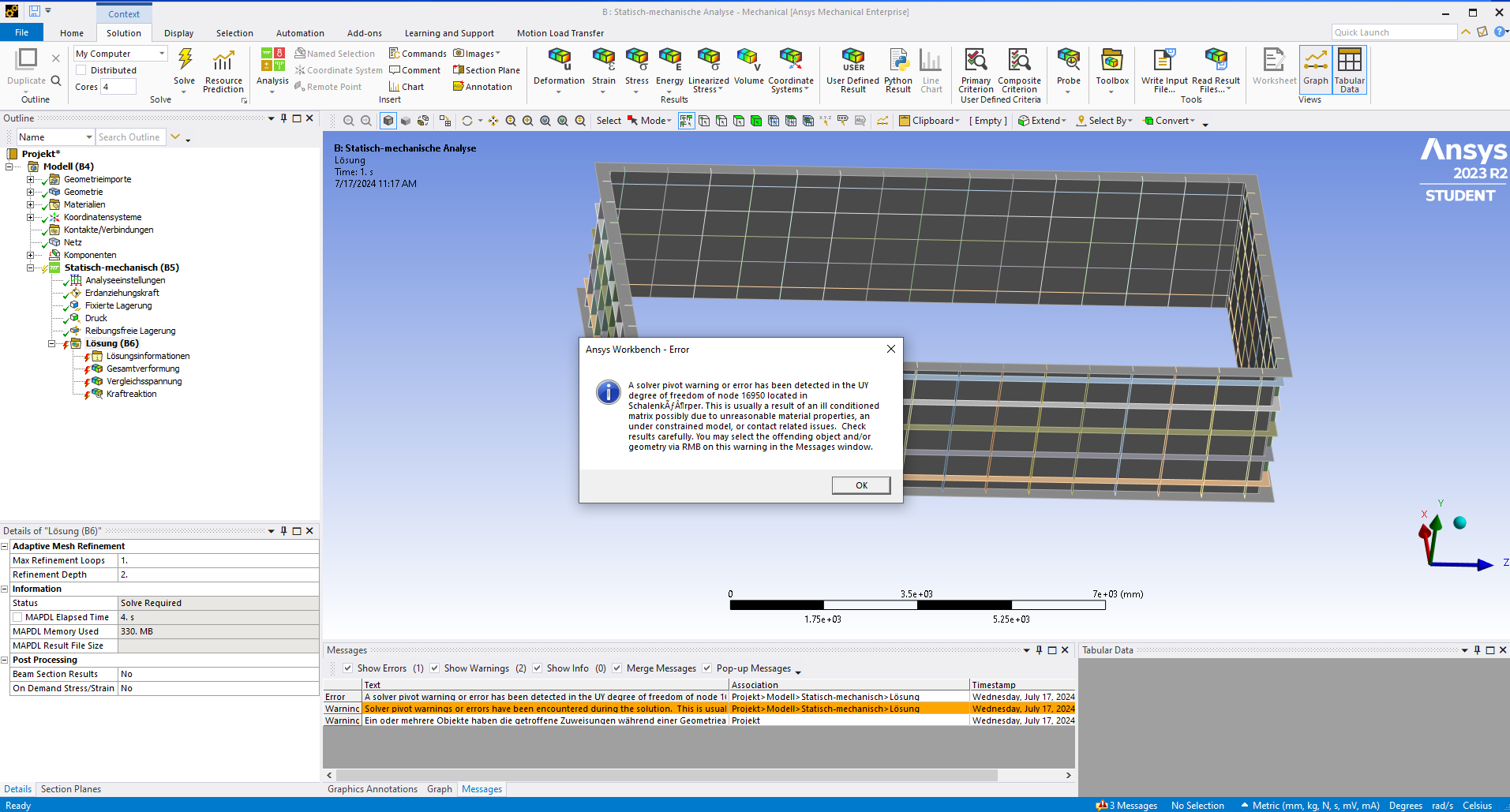Select the Error message row
The image size is (1510, 812).
point(699,697)
